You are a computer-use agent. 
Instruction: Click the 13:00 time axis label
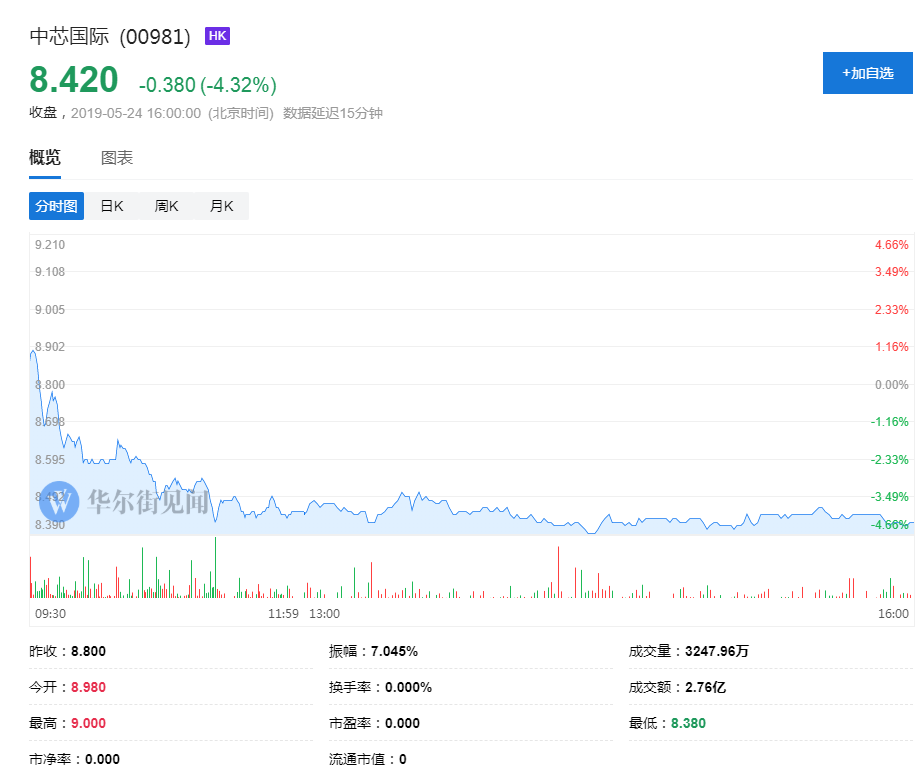(x=324, y=614)
